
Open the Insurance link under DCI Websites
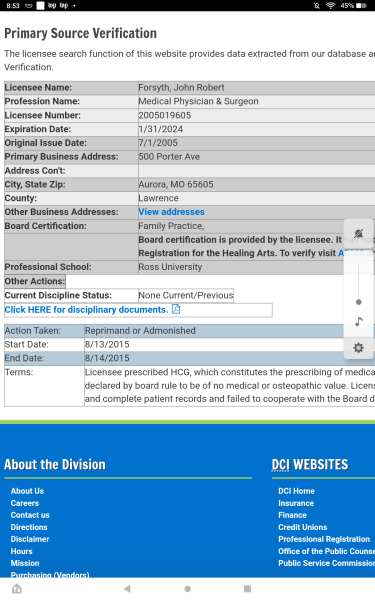coord(296,503)
